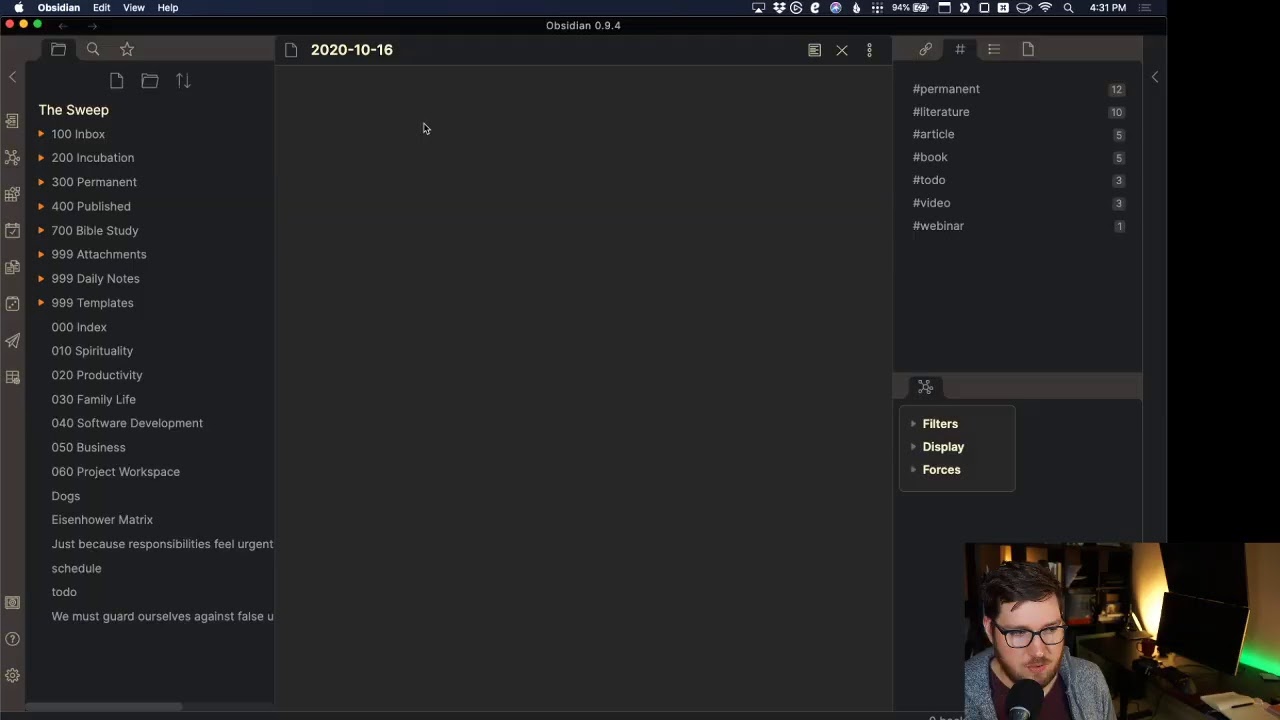The width and height of the screenshot is (1280, 720).
Task: Click the templates ribbon icon
Action: click(x=12, y=267)
